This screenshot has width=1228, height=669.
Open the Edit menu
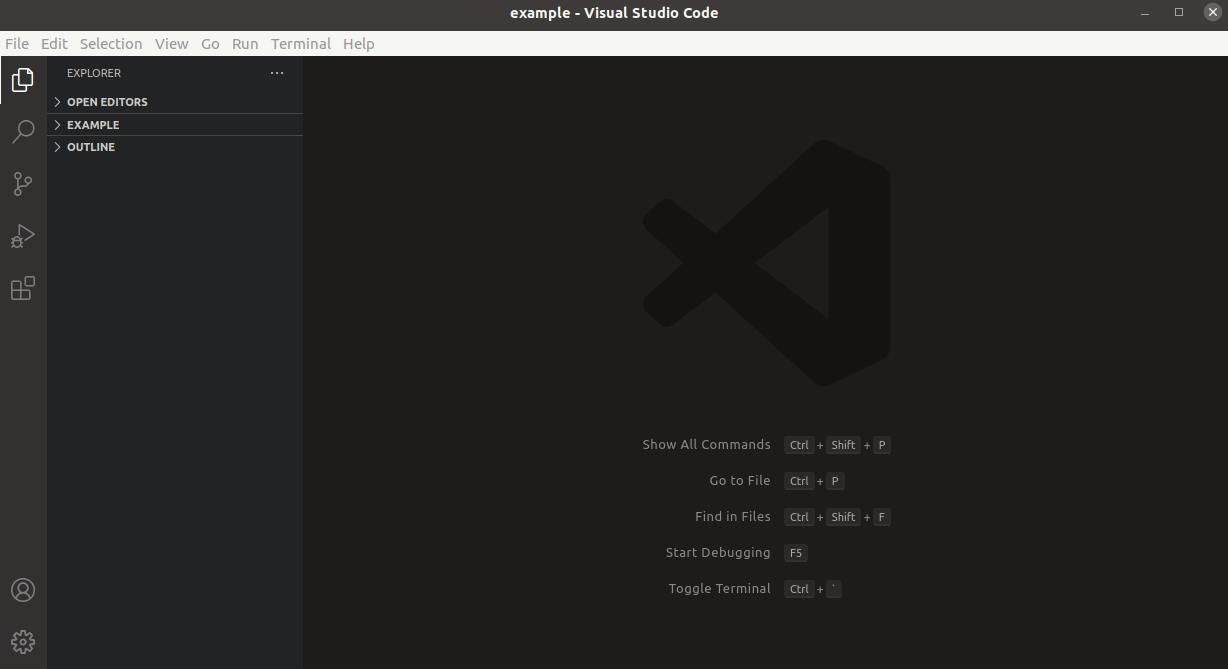tap(54, 44)
